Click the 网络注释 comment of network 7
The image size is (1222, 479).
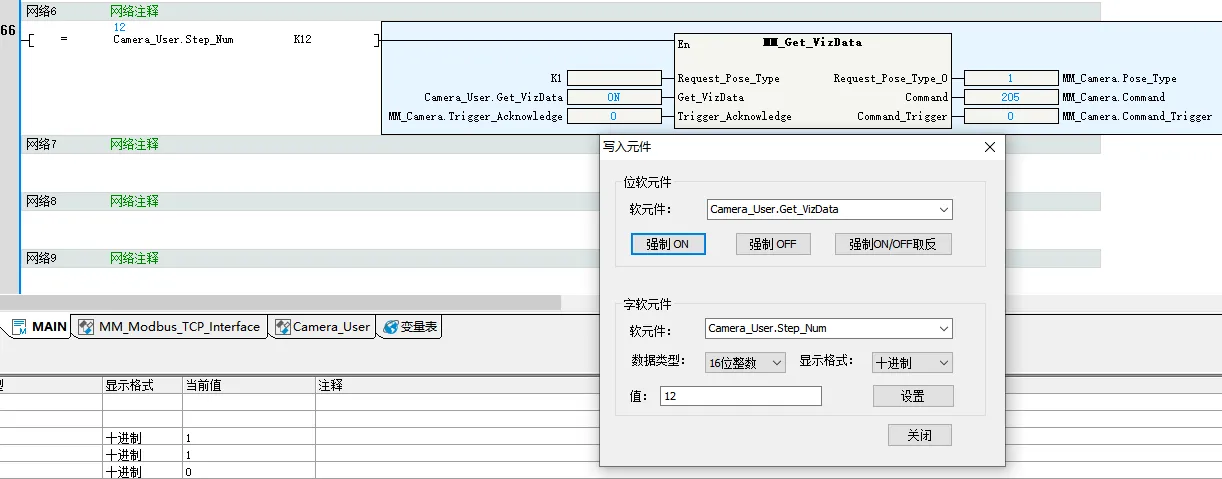[134, 144]
